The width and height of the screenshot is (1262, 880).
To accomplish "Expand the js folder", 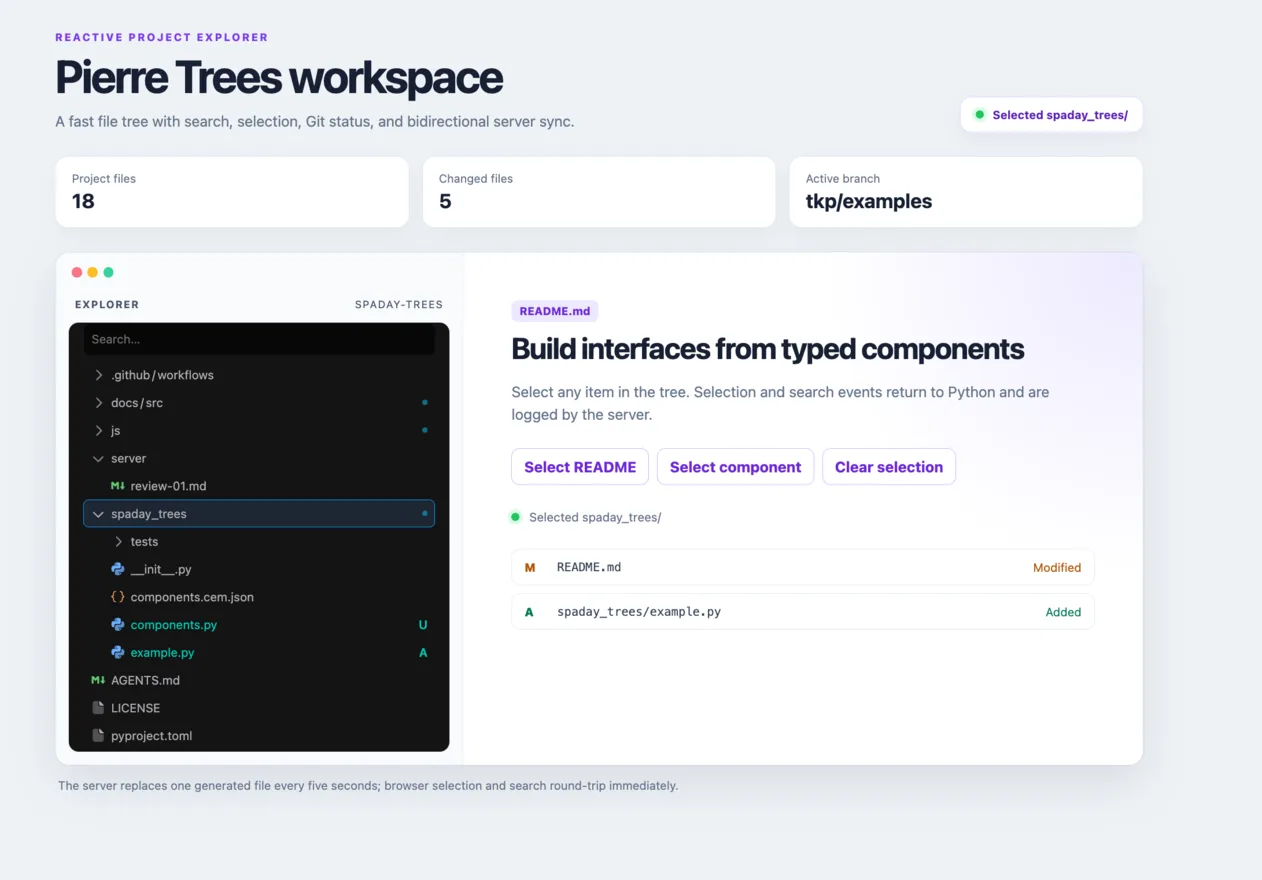I will pos(98,430).
